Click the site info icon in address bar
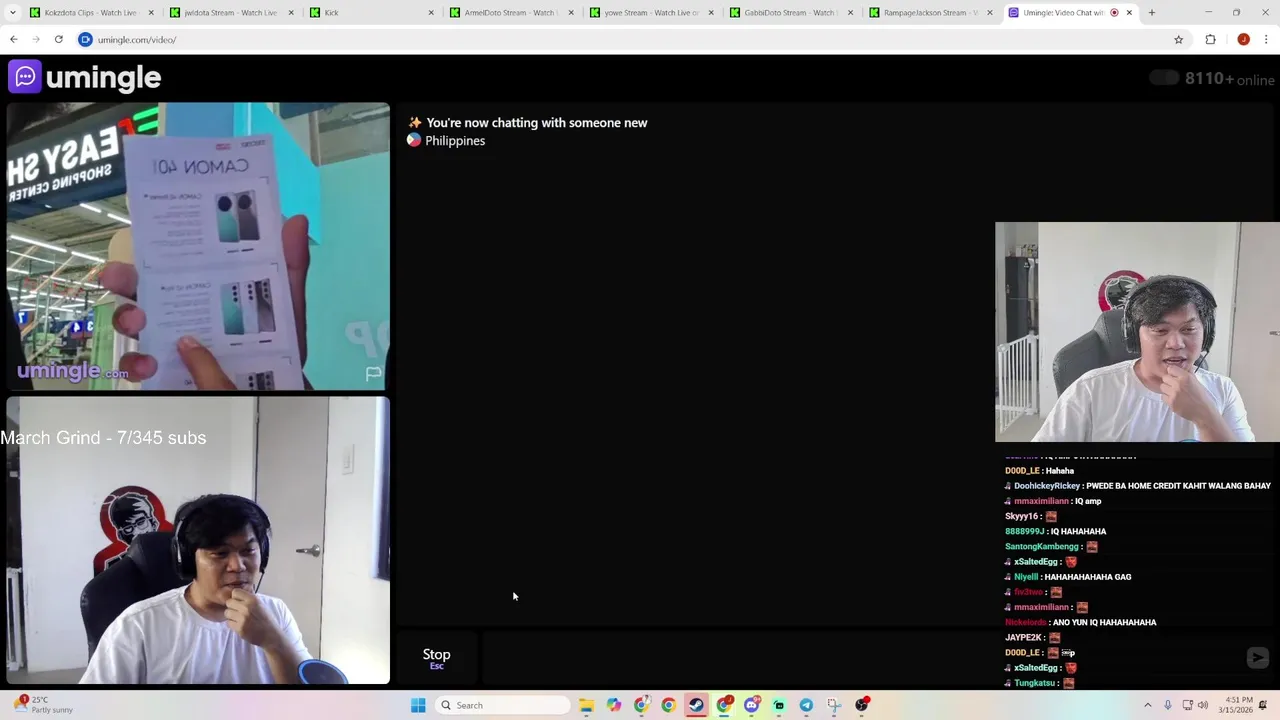The width and height of the screenshot is (1280, 720). point(85,40)
